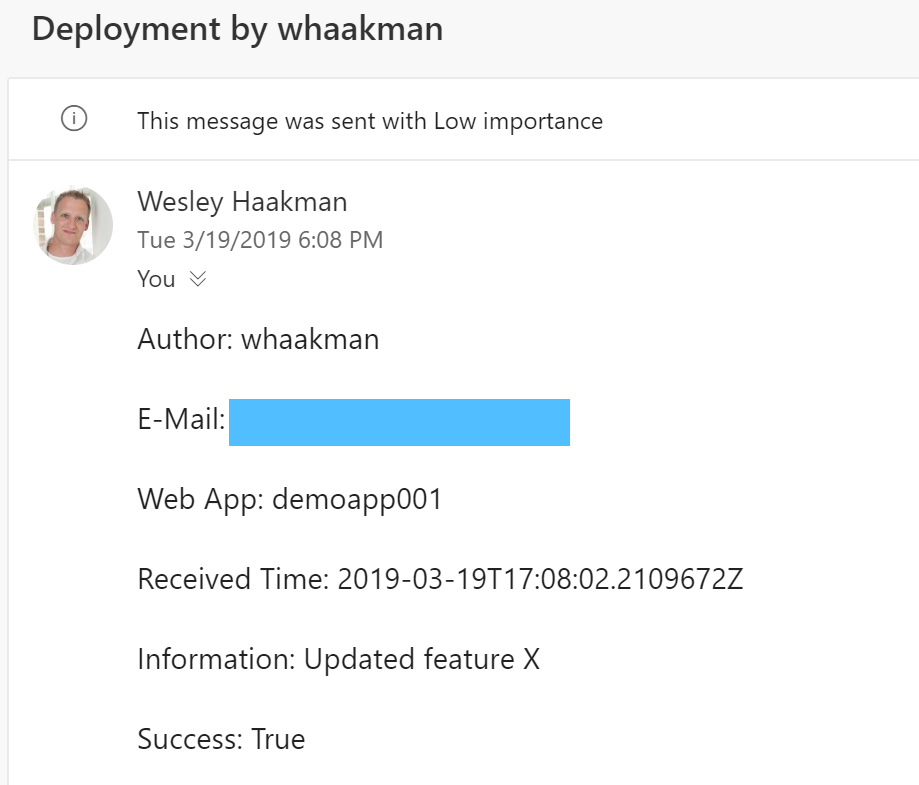This screenshot has height=785, width=919.
Task: Click the Received Time timestamp line
Action: [440, 579]
